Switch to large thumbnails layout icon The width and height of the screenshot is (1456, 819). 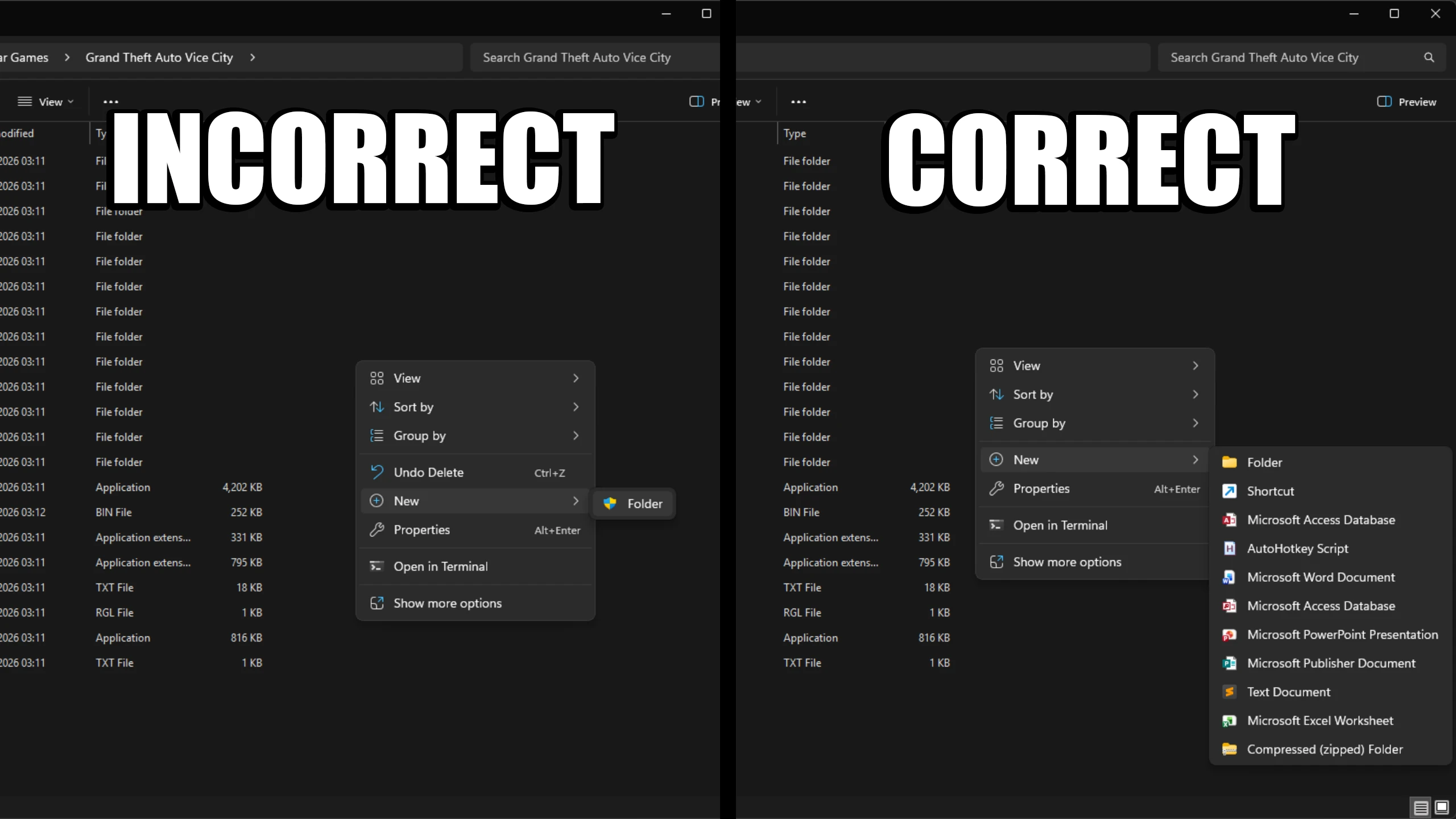pos(1442,807)
